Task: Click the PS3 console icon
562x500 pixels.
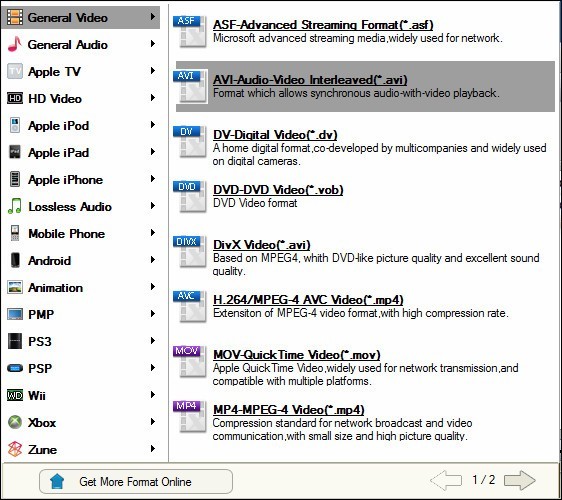Action: pos(15,341)
